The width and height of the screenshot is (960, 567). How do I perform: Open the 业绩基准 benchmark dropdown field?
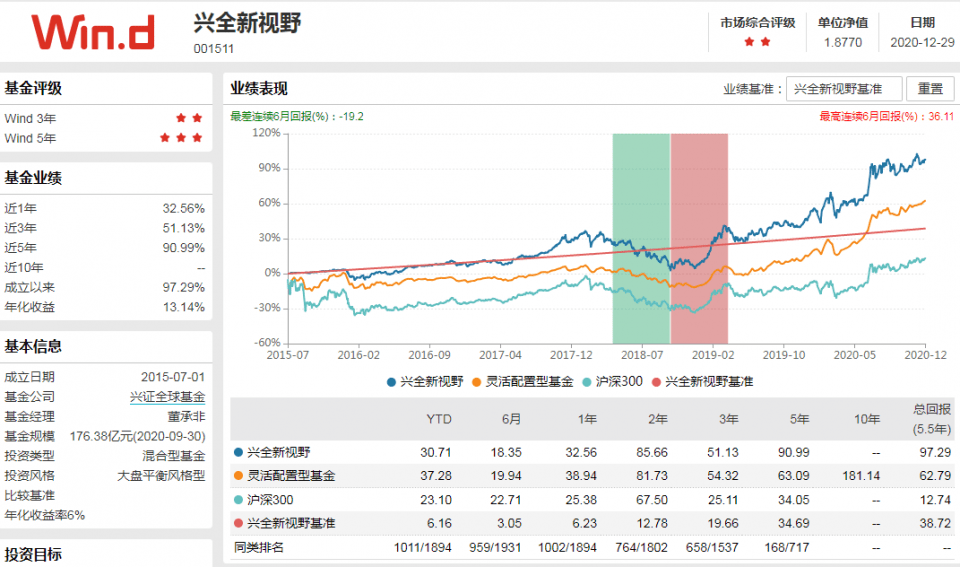[844, 89]
